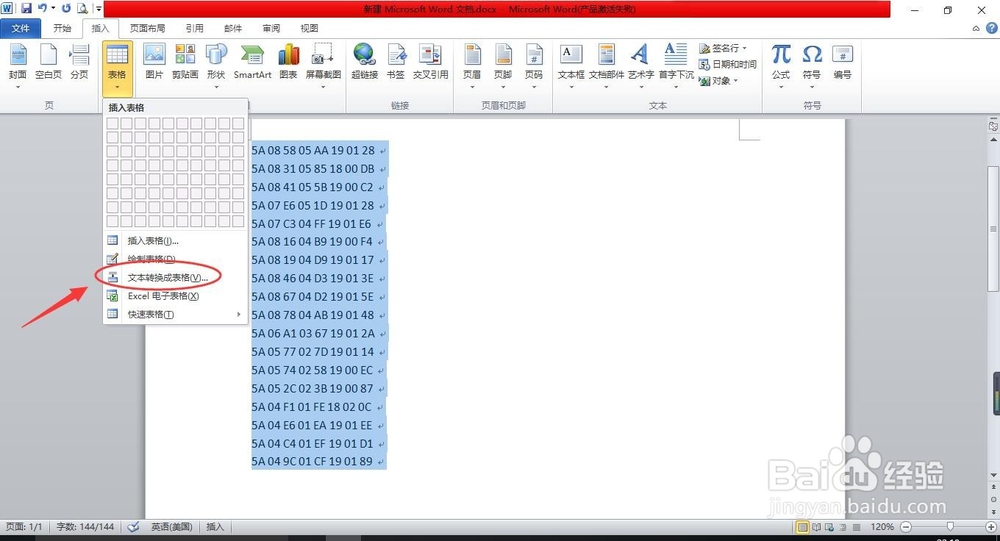Open the undo history dropdown arrow
1000x541 pixels.
pos(53,9)
